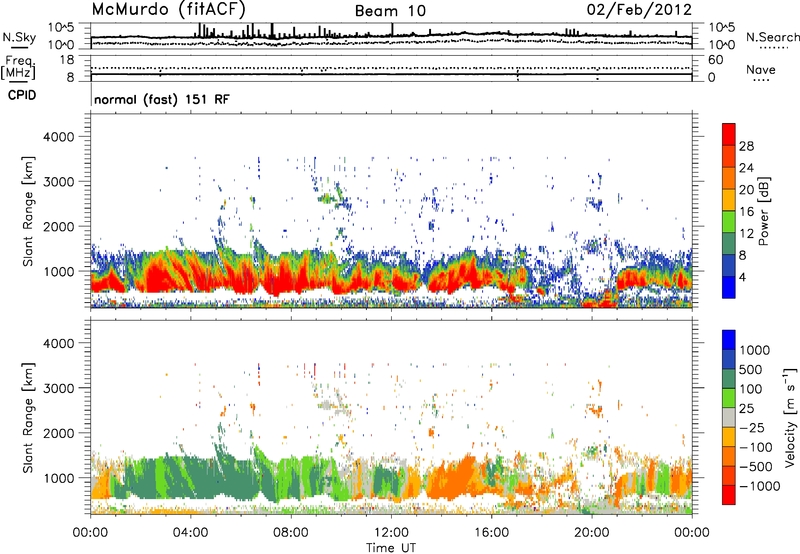Click the 12 tick on Power colorbar
Viewport: 800px width, 554px height.
[x=746, y=234]
